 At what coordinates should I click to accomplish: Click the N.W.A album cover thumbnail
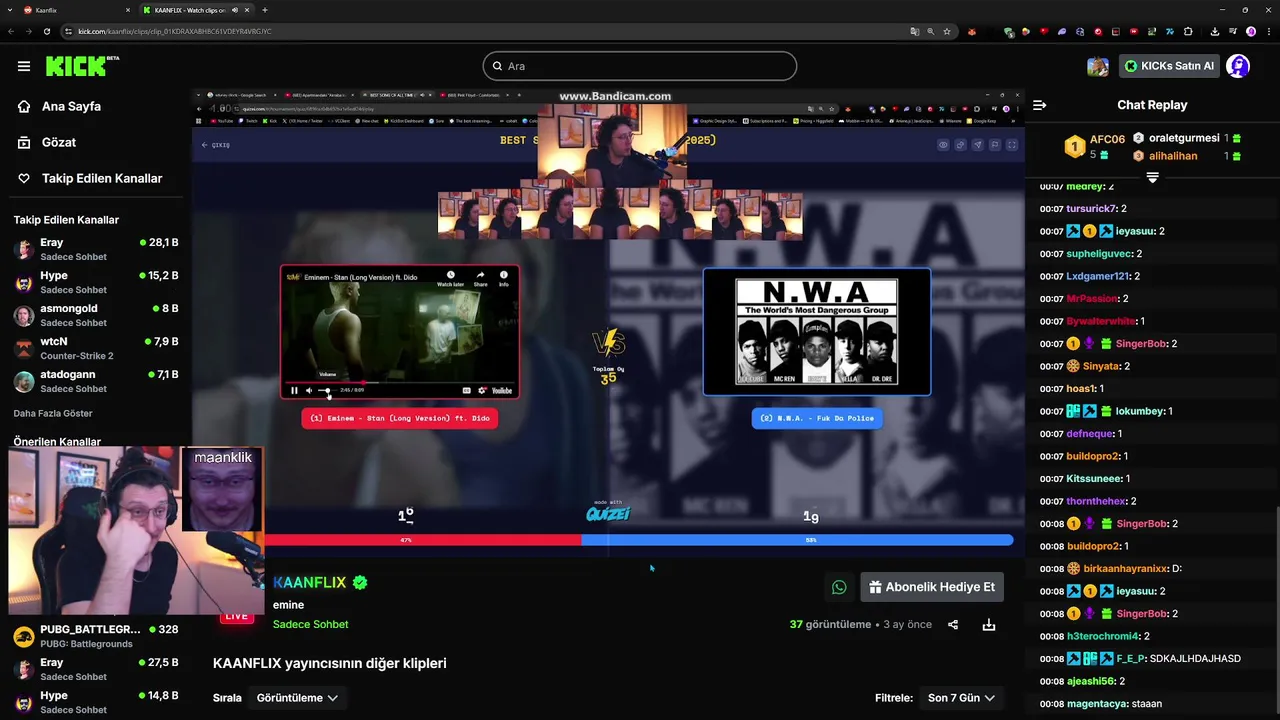coord(817,332)
